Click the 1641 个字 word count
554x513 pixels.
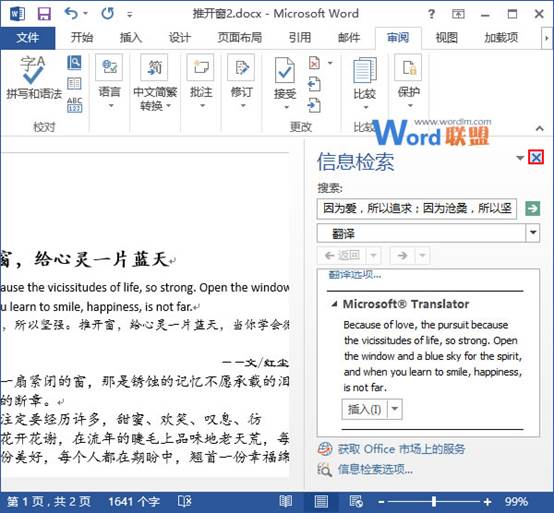coord(134,502)
